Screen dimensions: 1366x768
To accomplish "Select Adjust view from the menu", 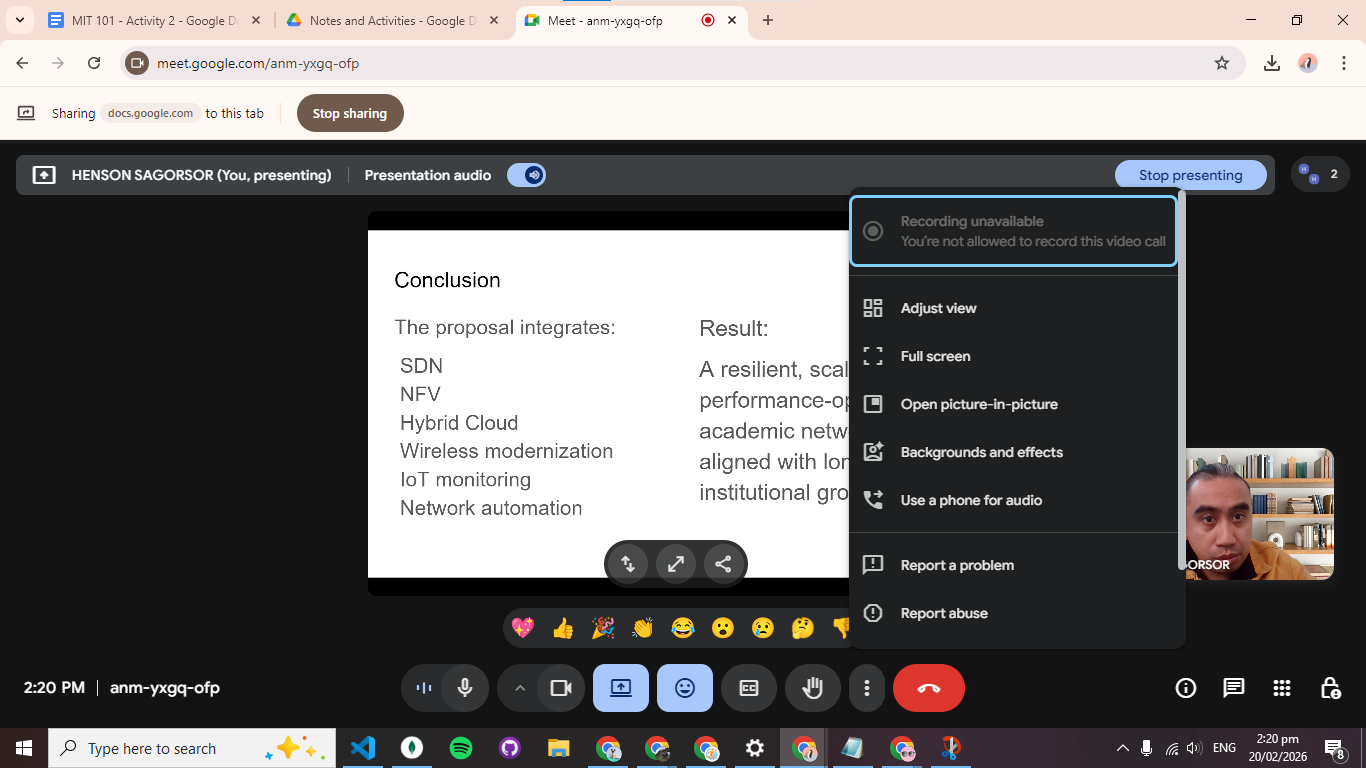I will pyautogui.click(x=938, y=308).
